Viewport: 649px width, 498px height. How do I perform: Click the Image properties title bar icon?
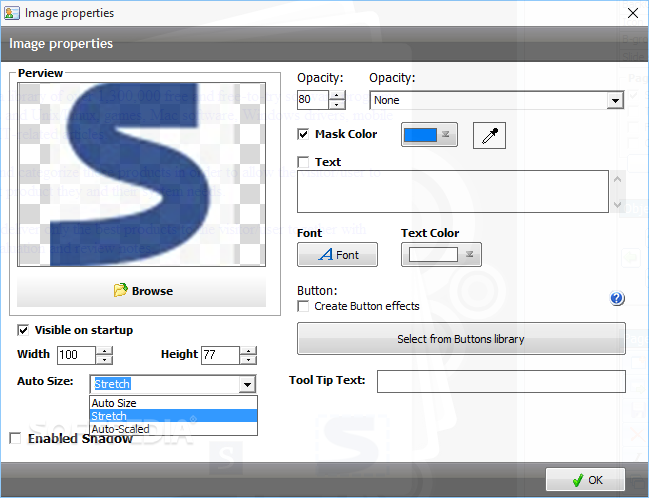(x=11, y=13)
